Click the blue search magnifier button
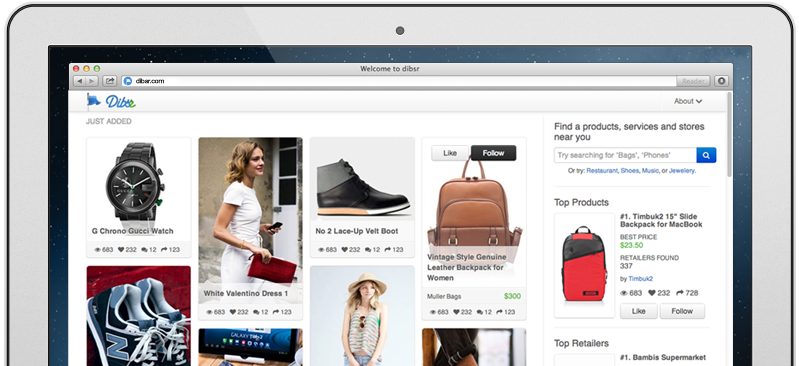 [706, 155]
